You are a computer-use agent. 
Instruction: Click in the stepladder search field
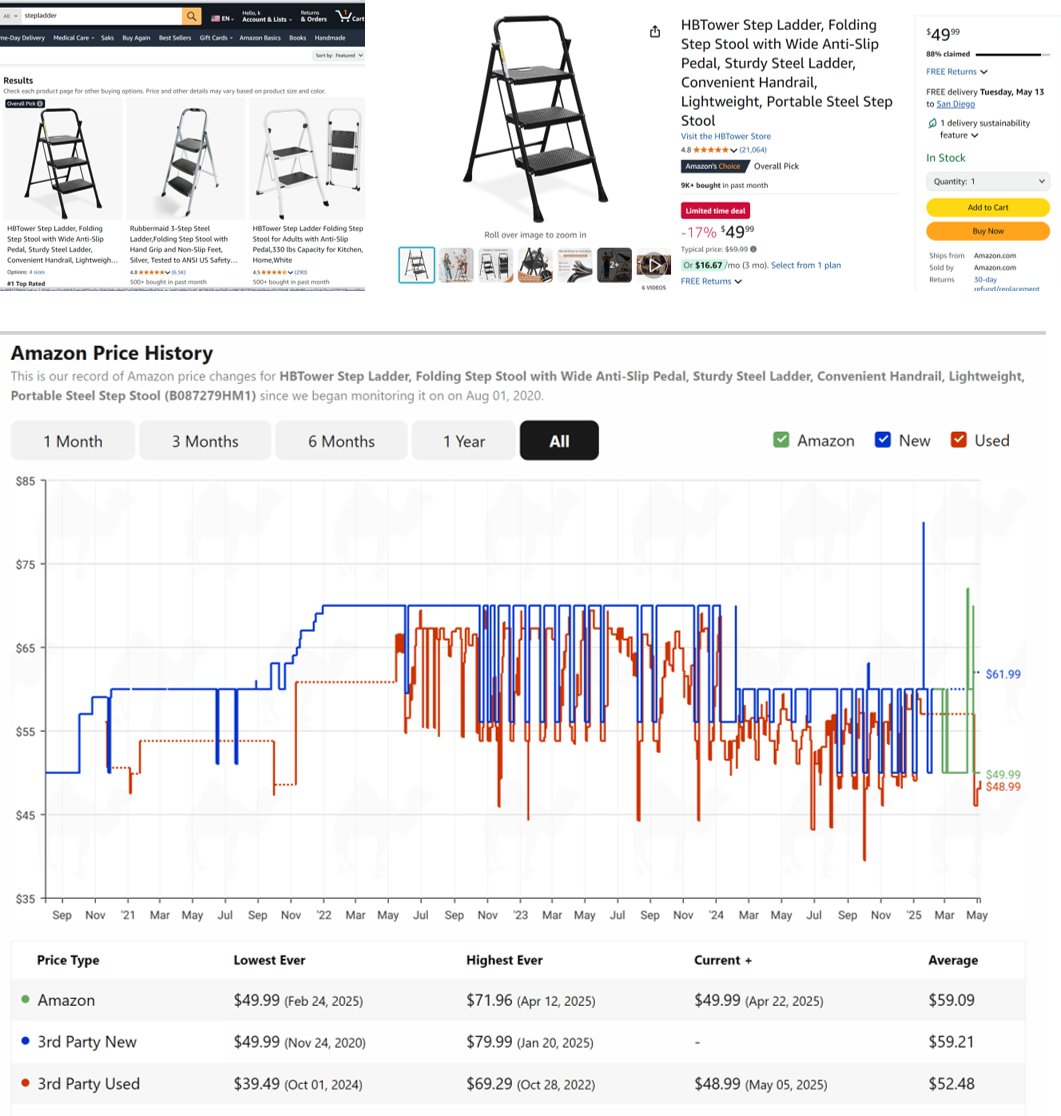pyautogui.click(x=100, y=17)
